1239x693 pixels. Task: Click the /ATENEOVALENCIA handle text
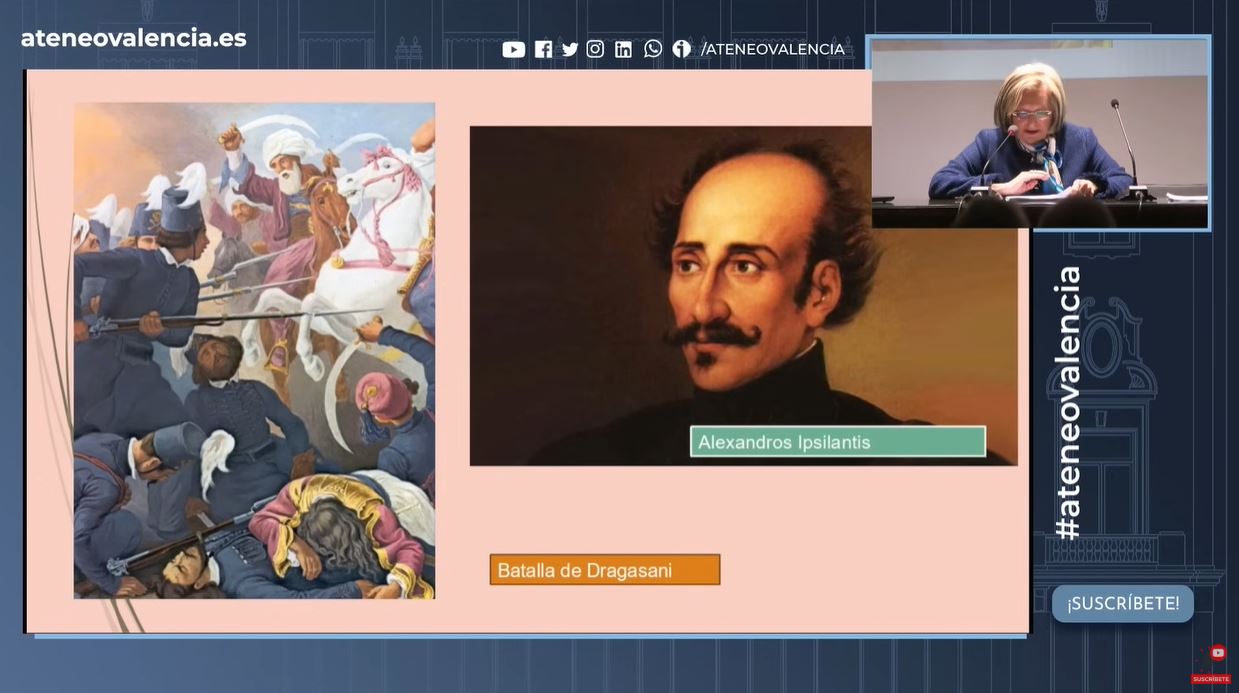[x=773, y=49]
